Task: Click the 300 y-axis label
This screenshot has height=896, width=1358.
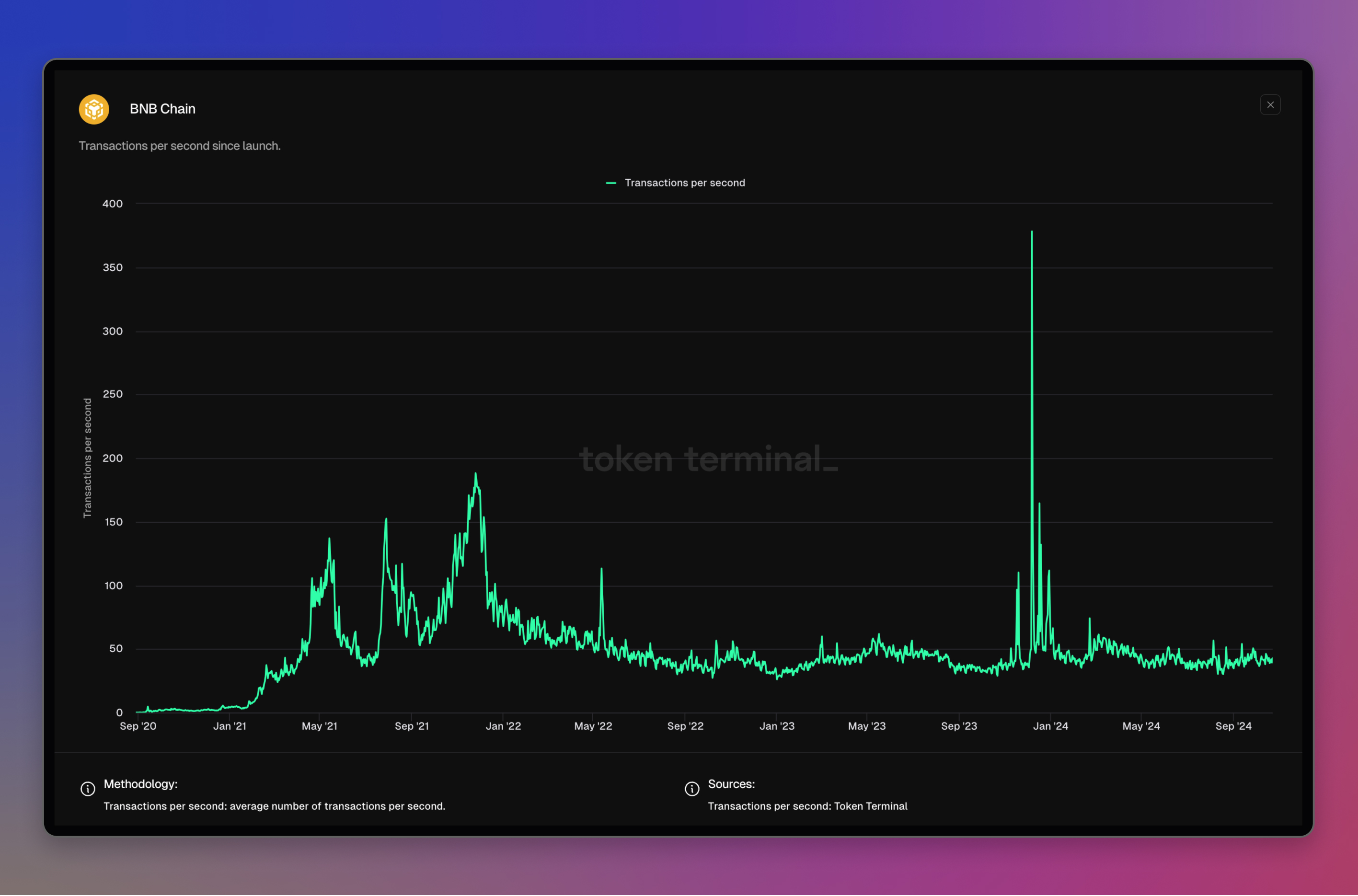Action: 113,332
